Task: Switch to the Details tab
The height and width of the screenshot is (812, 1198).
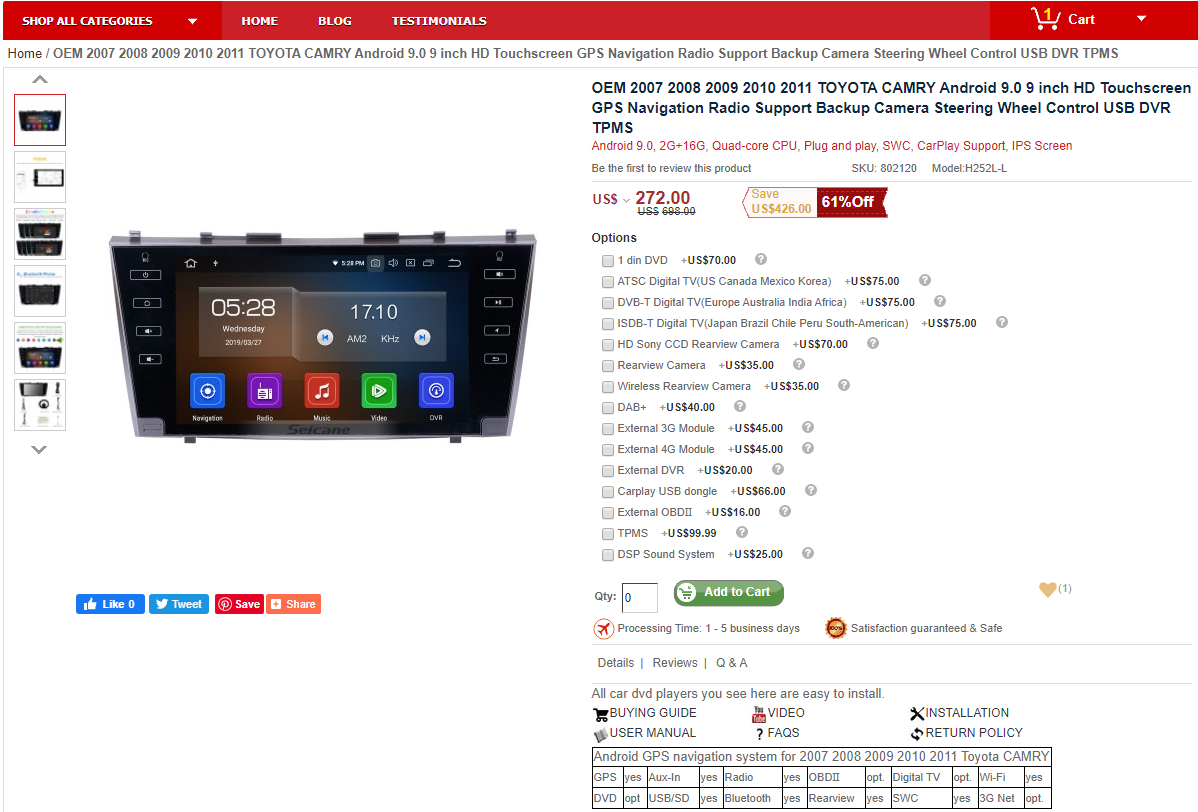Action: tap(616, 663)
